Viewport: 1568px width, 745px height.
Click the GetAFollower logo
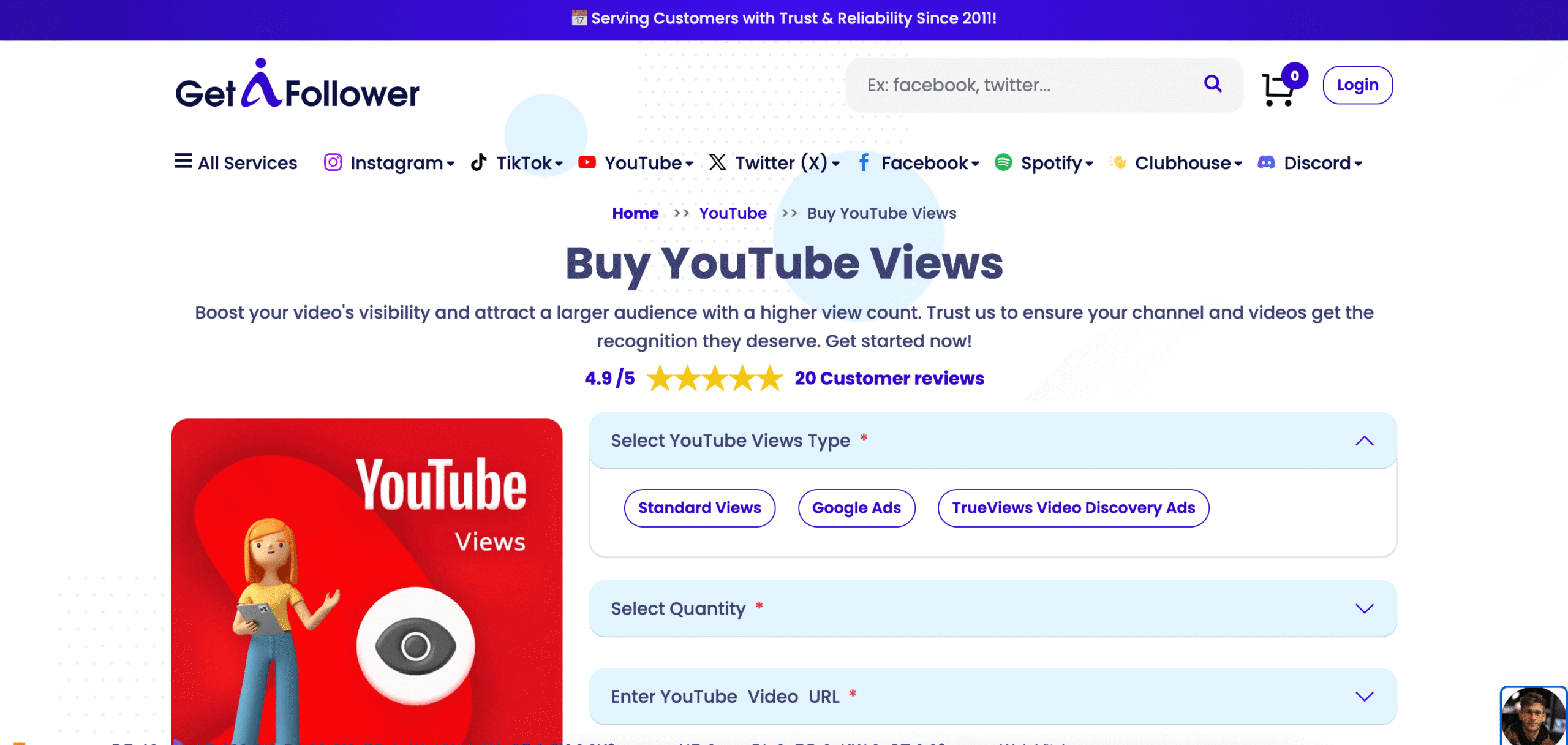[x=298, y=84]
